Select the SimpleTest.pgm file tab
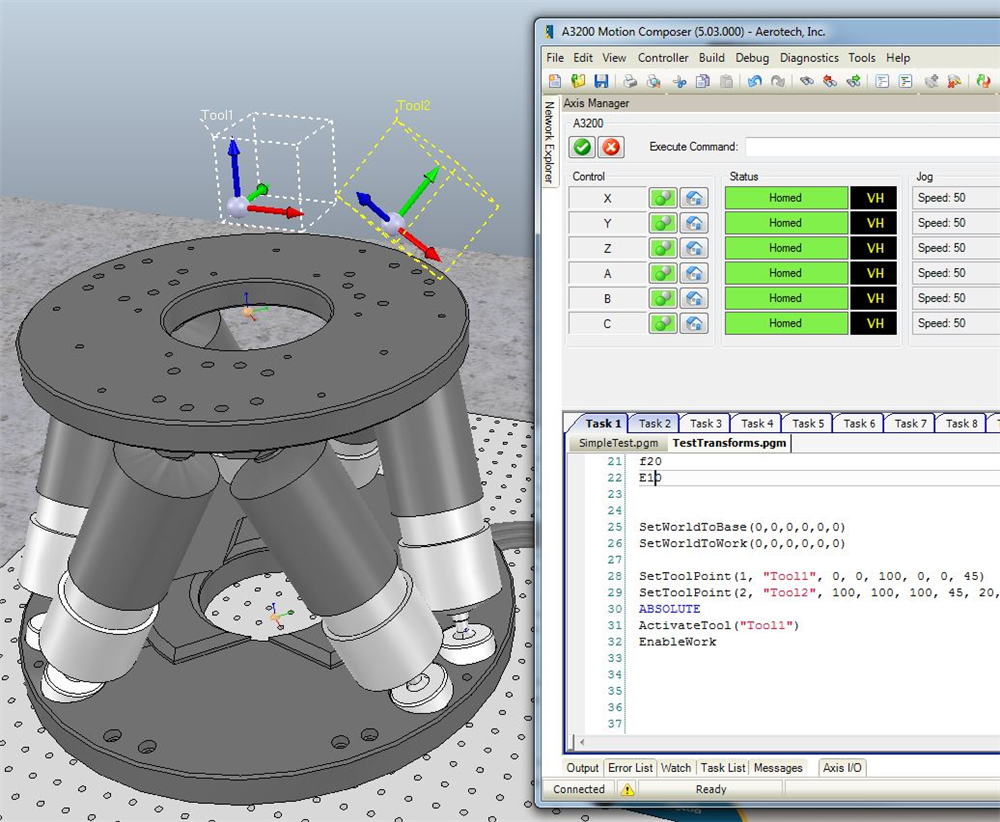 (x=618, y=443)
